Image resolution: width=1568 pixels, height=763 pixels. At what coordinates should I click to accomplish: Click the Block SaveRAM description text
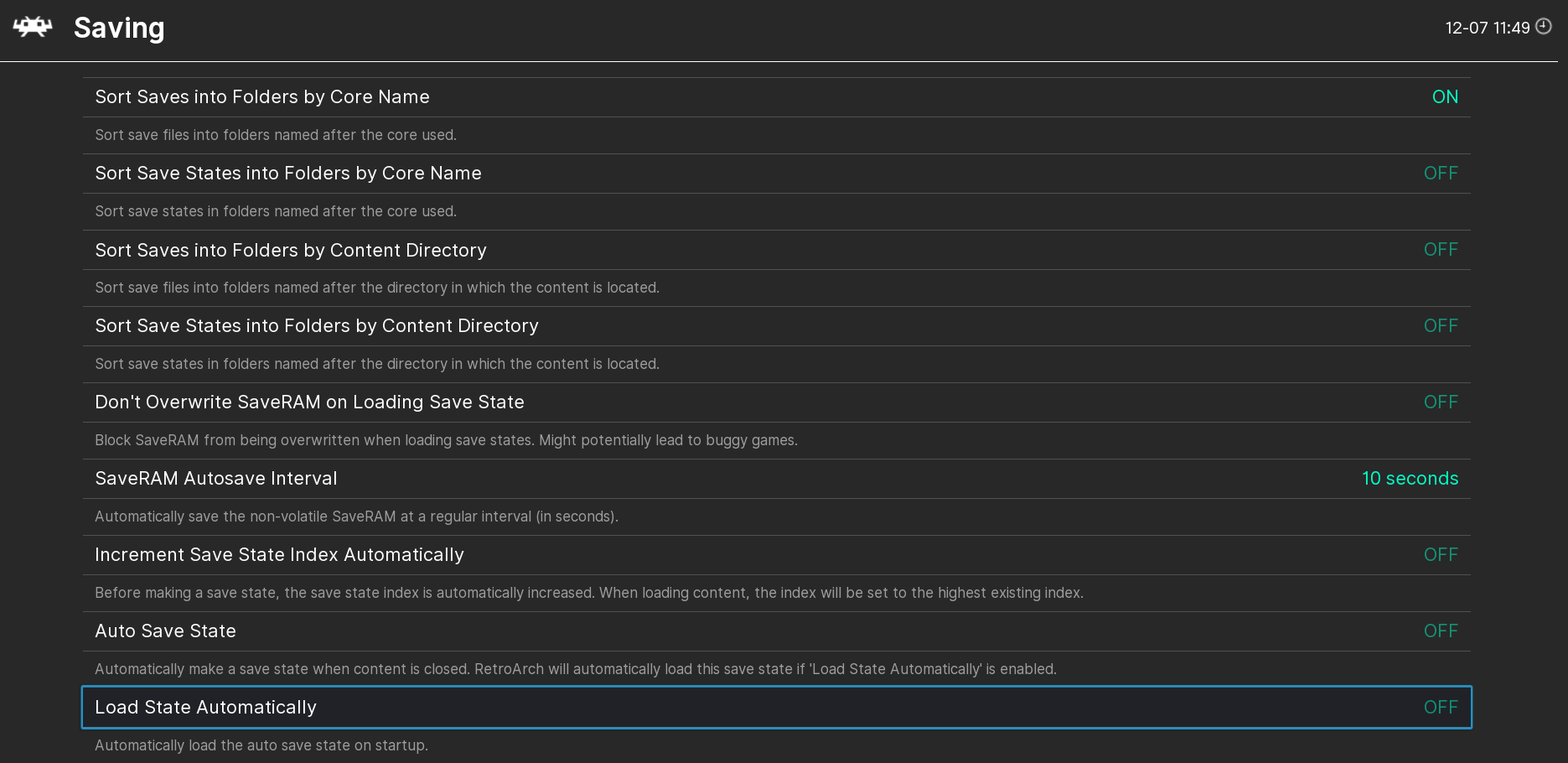point(447,440)
